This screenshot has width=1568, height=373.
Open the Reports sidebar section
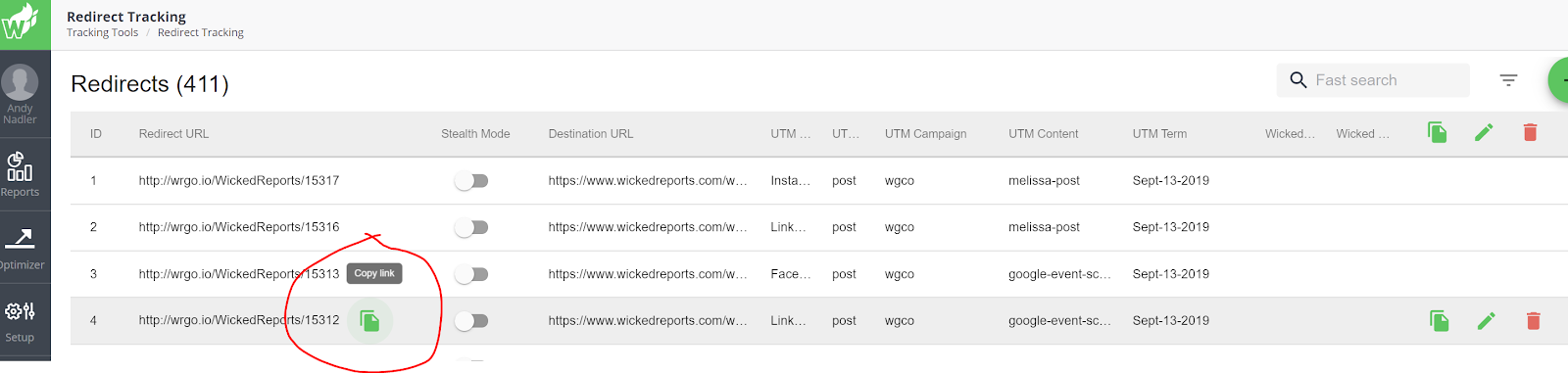(20, 175)
